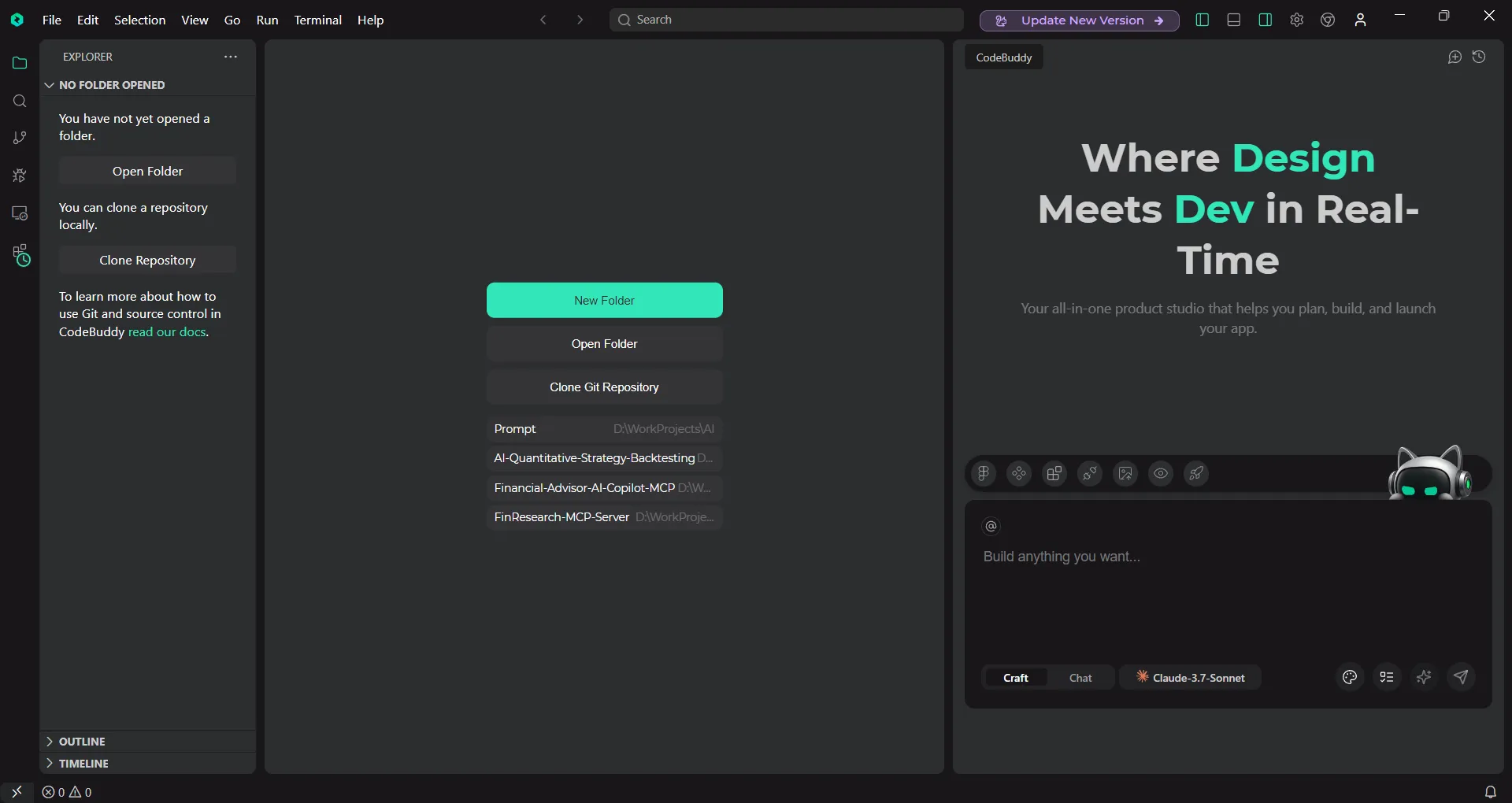Click the green New Folder button

click(x=604, y=300)
